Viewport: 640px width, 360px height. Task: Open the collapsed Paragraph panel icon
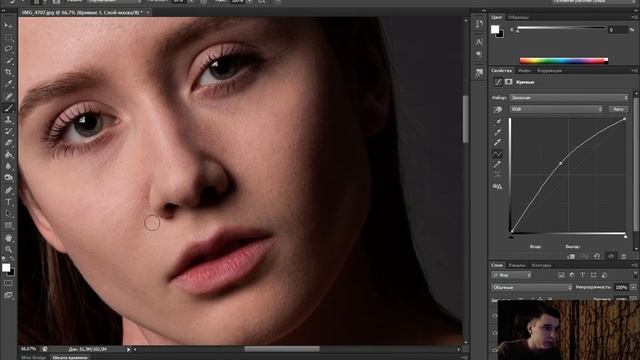click(x=479, y=54)
